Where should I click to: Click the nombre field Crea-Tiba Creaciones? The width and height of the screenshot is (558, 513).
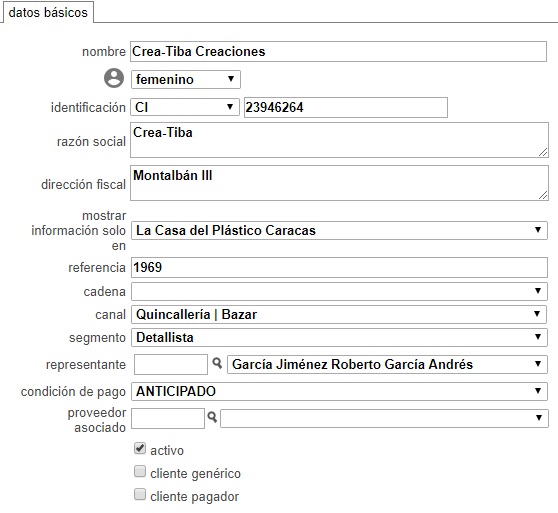[338, 52]
